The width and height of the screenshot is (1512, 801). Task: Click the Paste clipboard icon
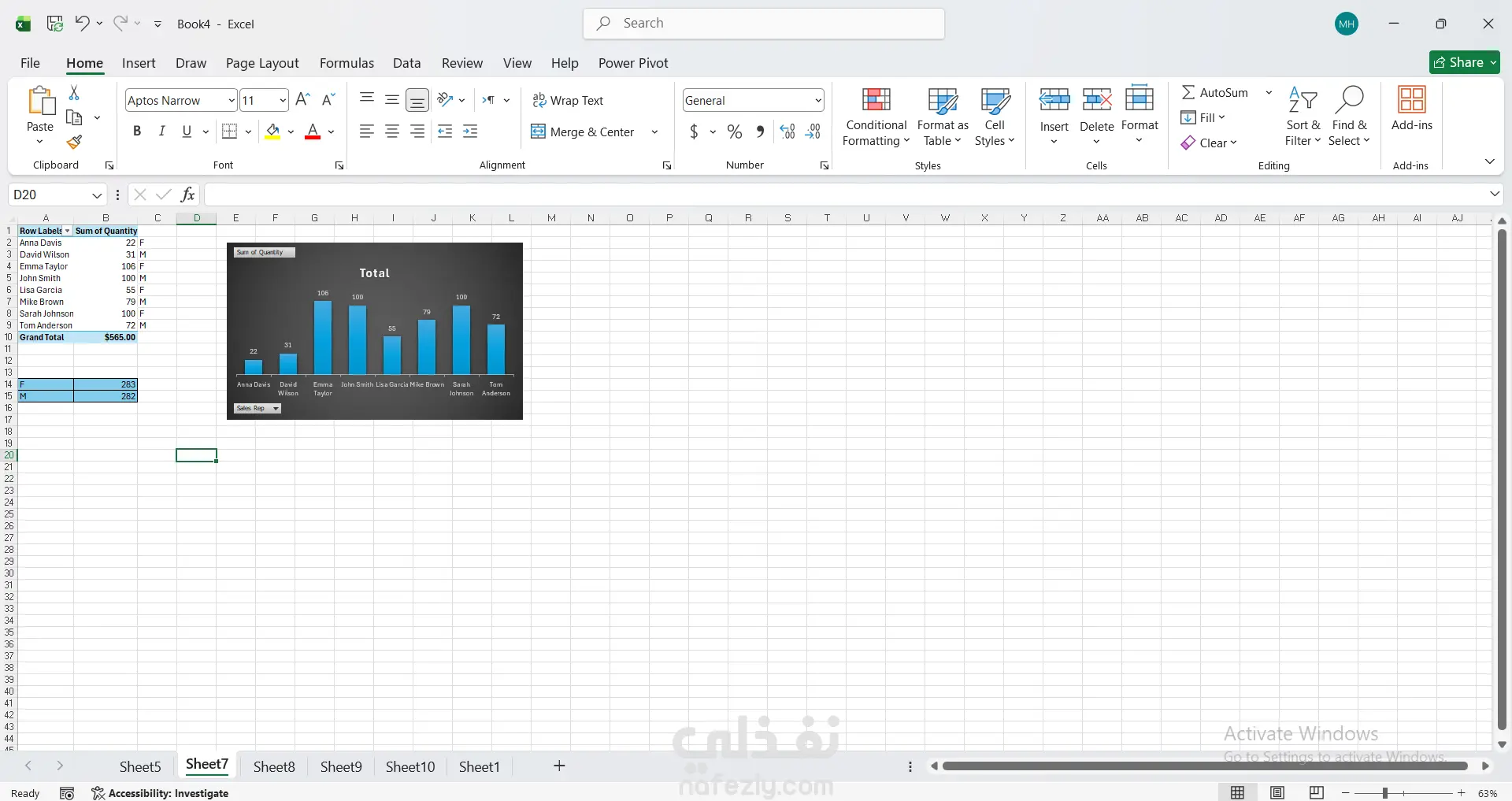tap(40, 101)
